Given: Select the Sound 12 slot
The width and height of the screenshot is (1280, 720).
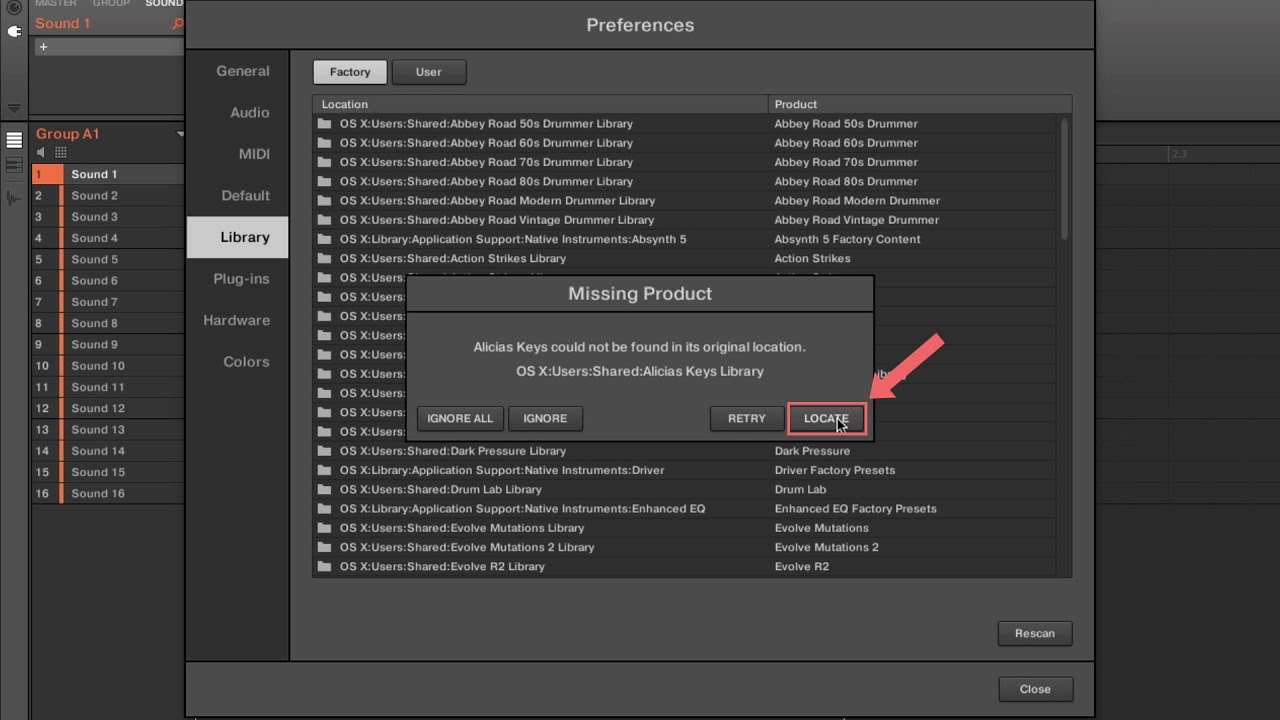Looking at the screenshot, I should (108, 409).
